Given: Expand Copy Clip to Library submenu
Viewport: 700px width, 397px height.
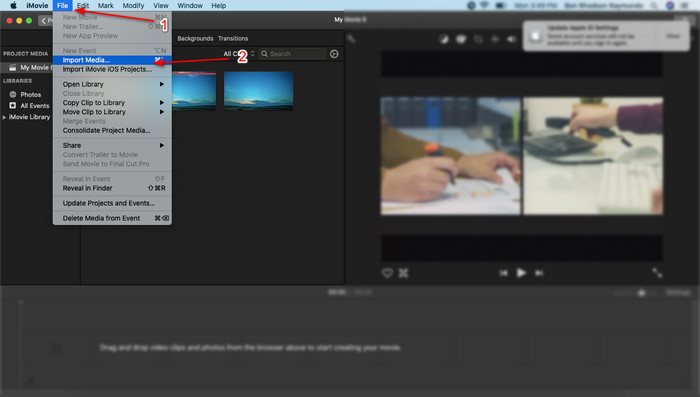Looking at the screenshot, I should click(x=112, y=103).
